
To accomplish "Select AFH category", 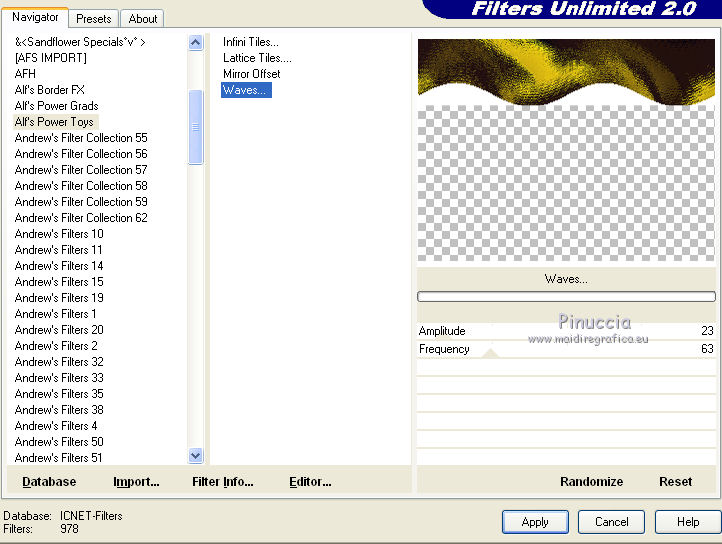I will [25, 74].
